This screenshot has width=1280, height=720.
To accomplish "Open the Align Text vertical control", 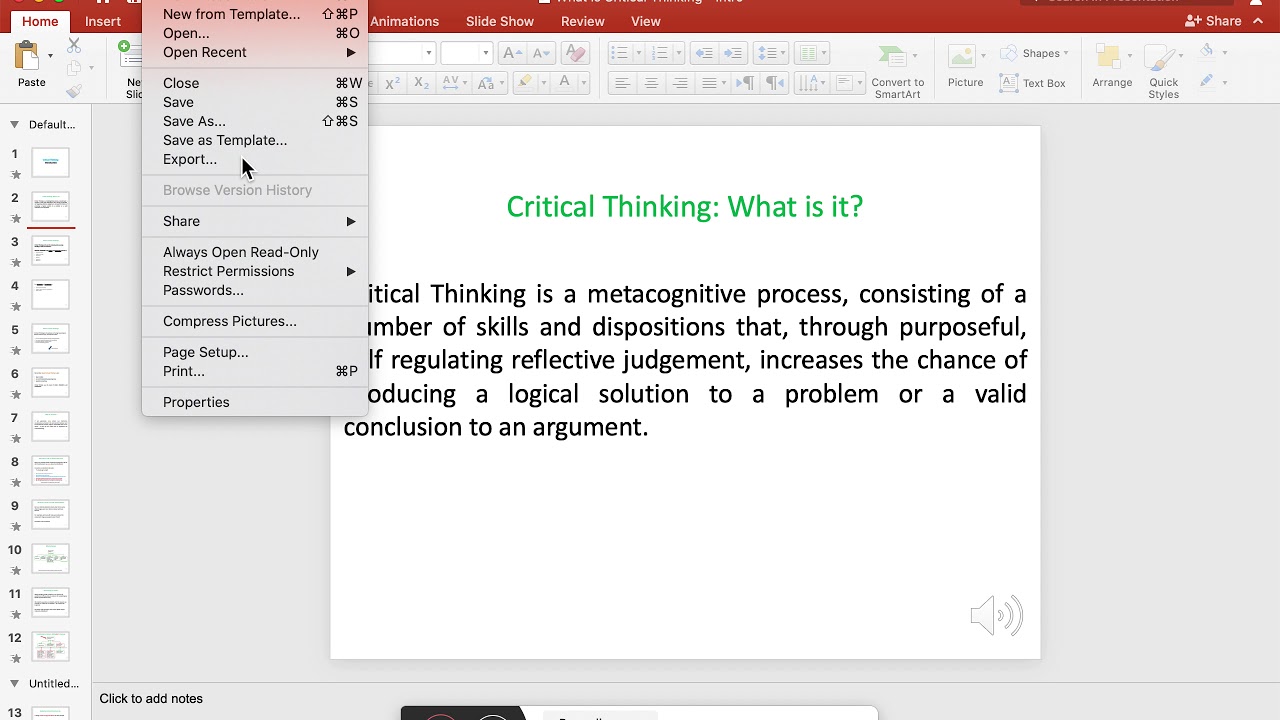I will point(849,83).
